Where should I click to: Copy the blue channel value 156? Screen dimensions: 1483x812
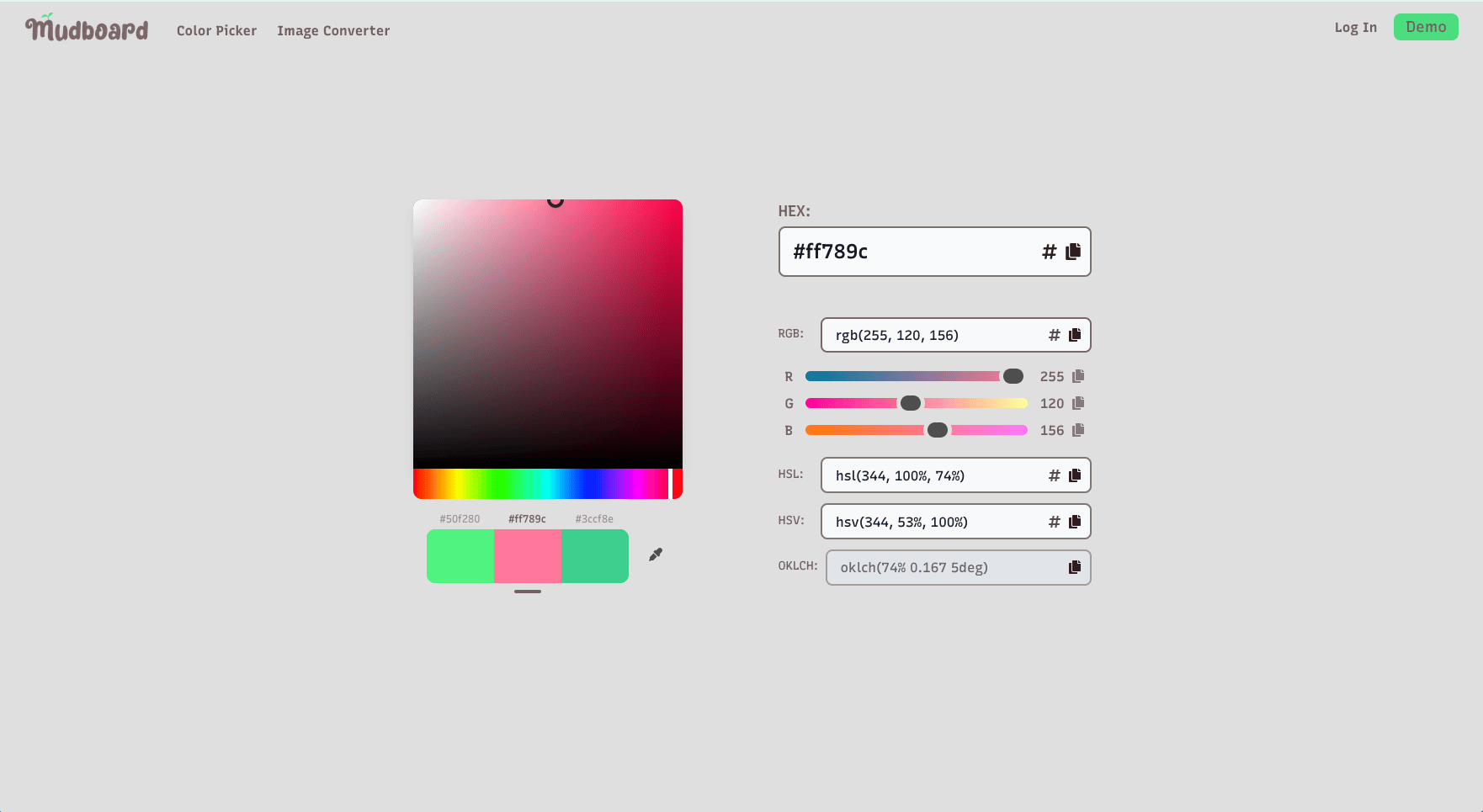pos(1078,430)
